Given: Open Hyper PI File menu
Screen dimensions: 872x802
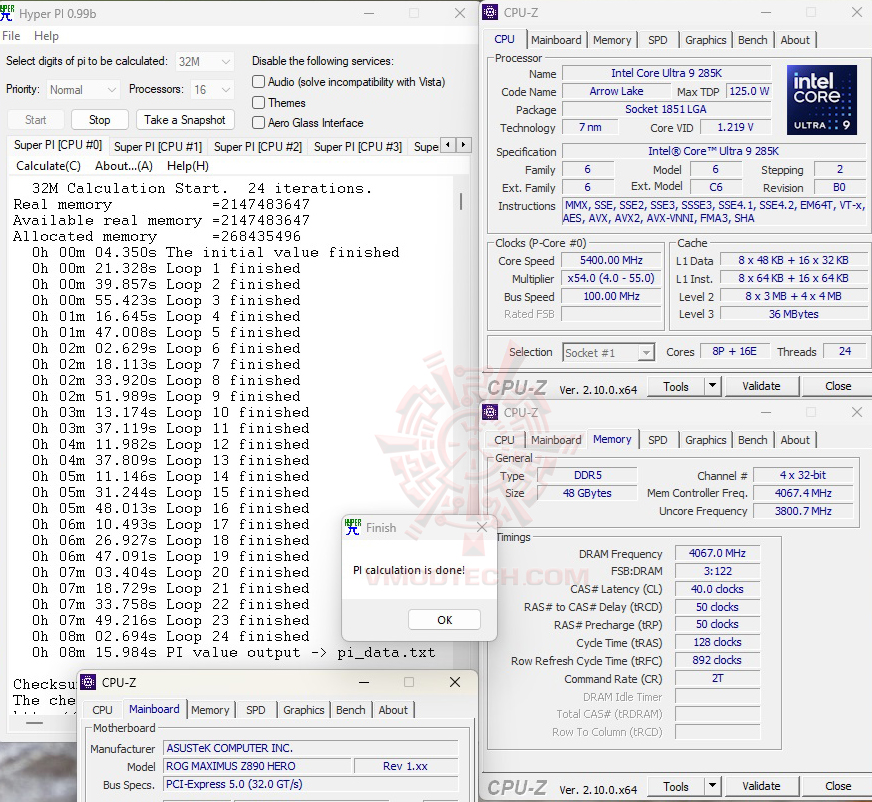Looking at the screenshot, I should pyautogui.click(x=11, y=36).
